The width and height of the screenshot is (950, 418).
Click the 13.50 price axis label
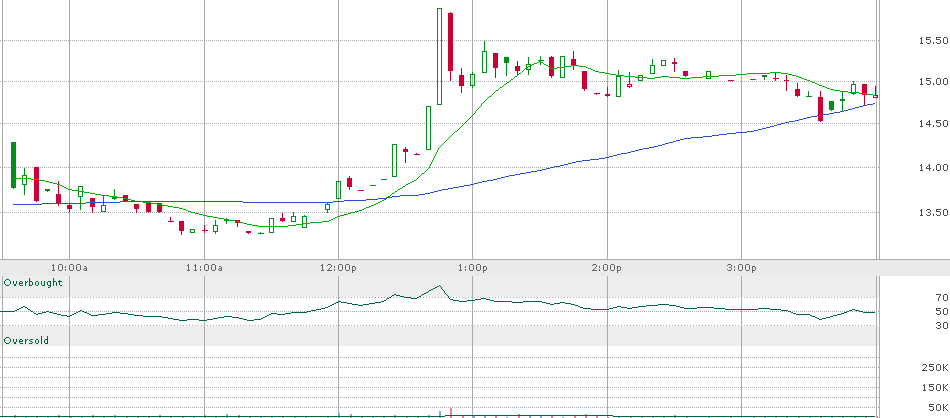coord(934,213)
